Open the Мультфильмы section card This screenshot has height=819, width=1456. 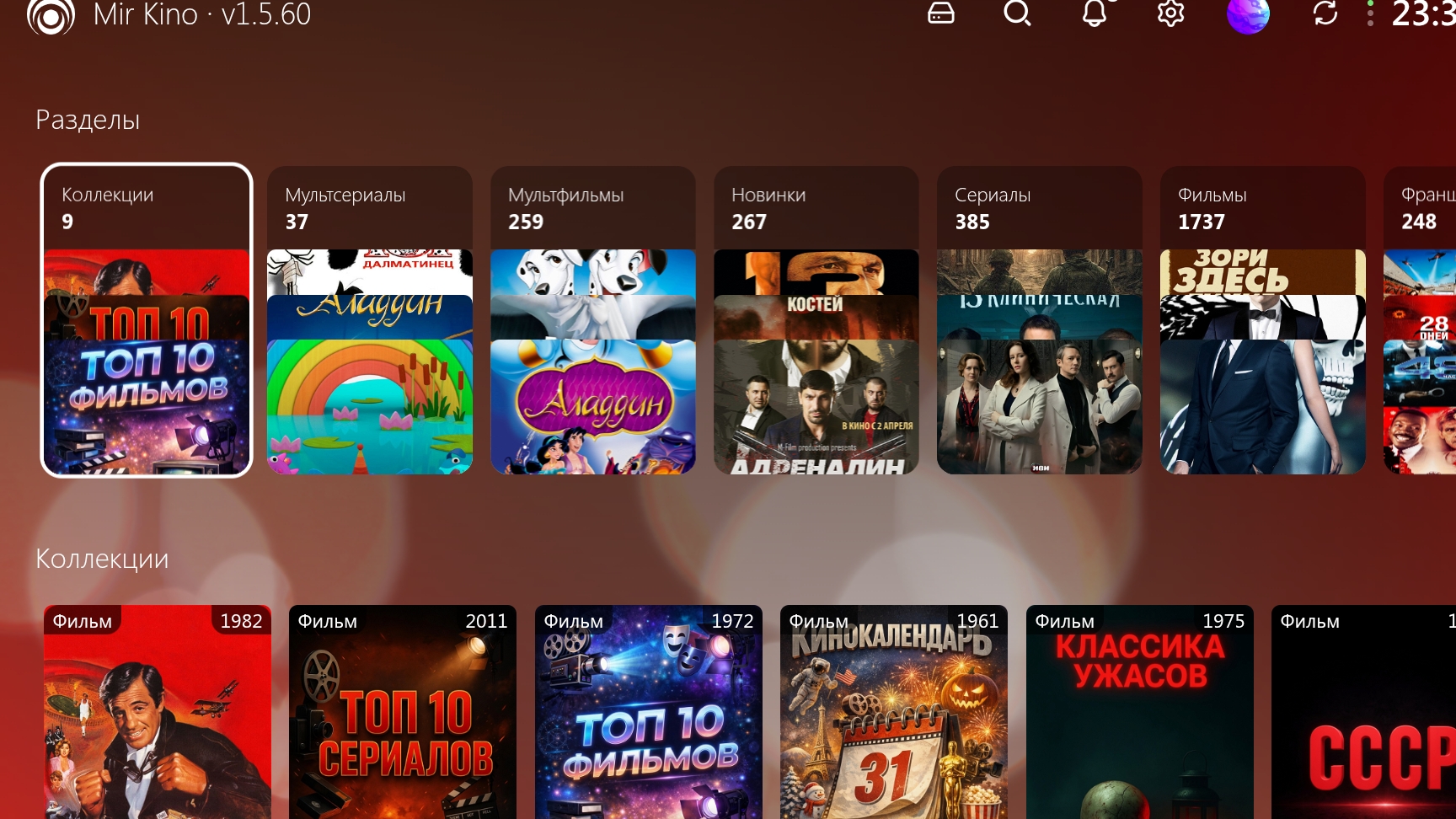coord(593,320)
